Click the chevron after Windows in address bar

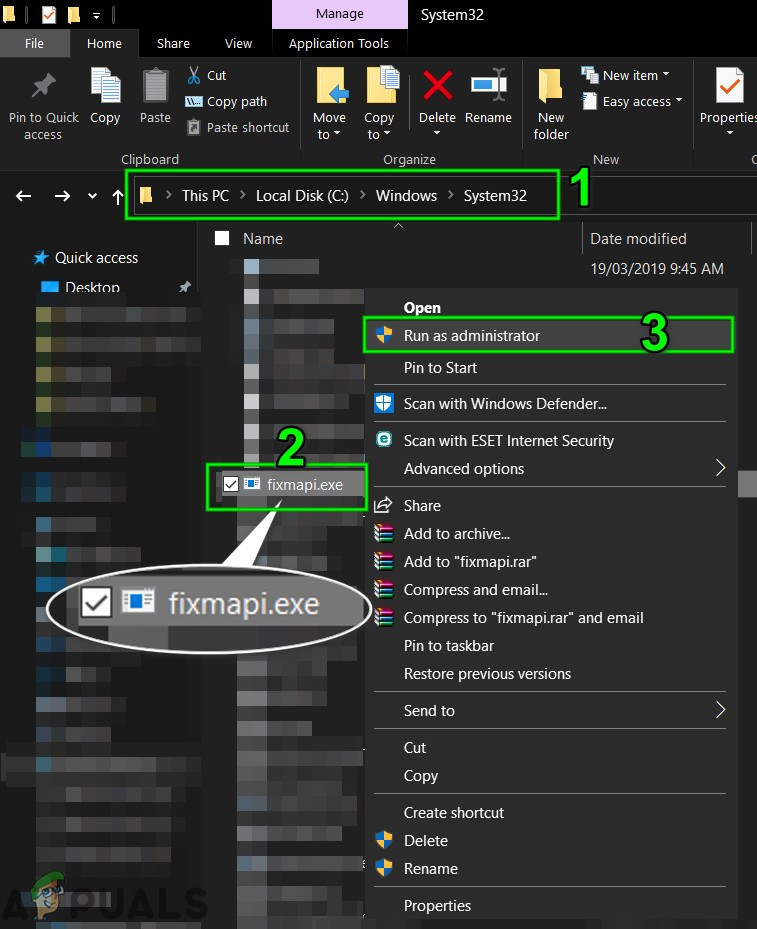tap(451, 195)
